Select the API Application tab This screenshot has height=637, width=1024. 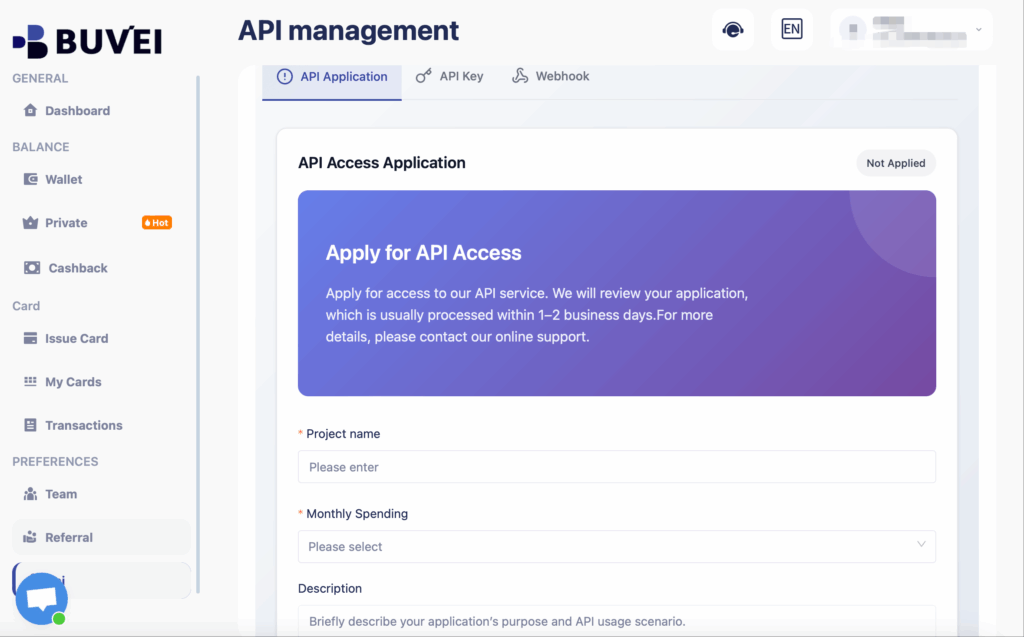tap(332, 77)
